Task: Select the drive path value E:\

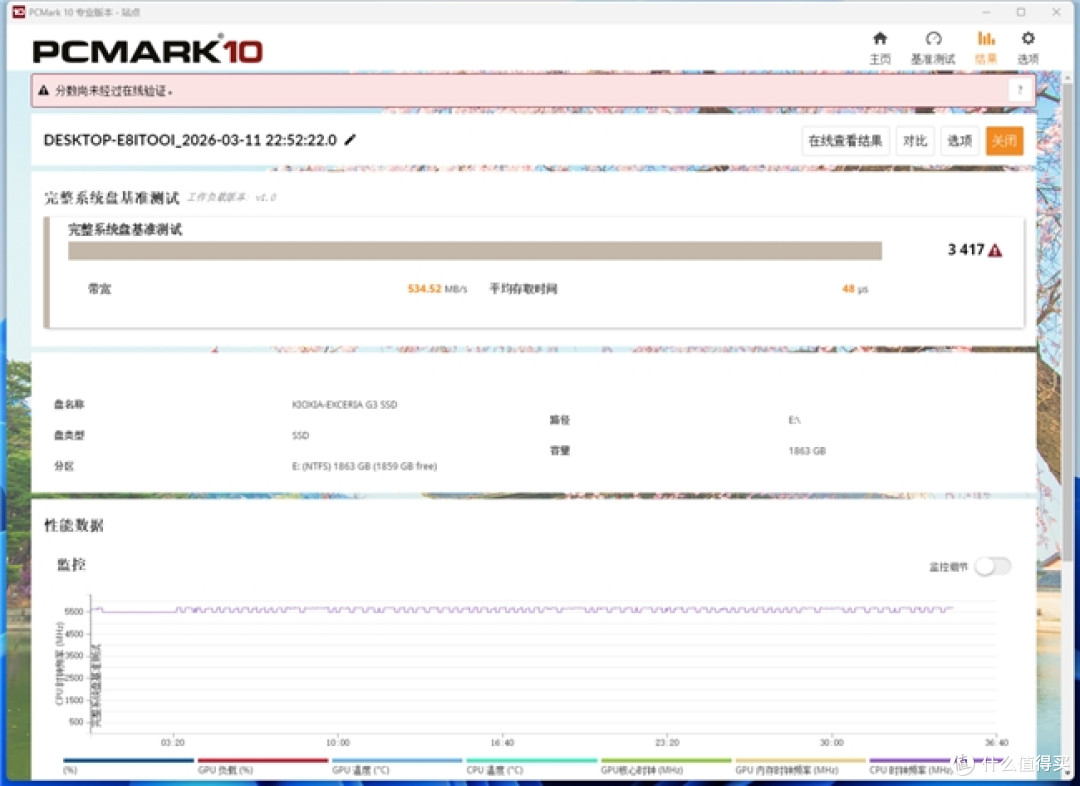Action: click(x=794, y=420)
